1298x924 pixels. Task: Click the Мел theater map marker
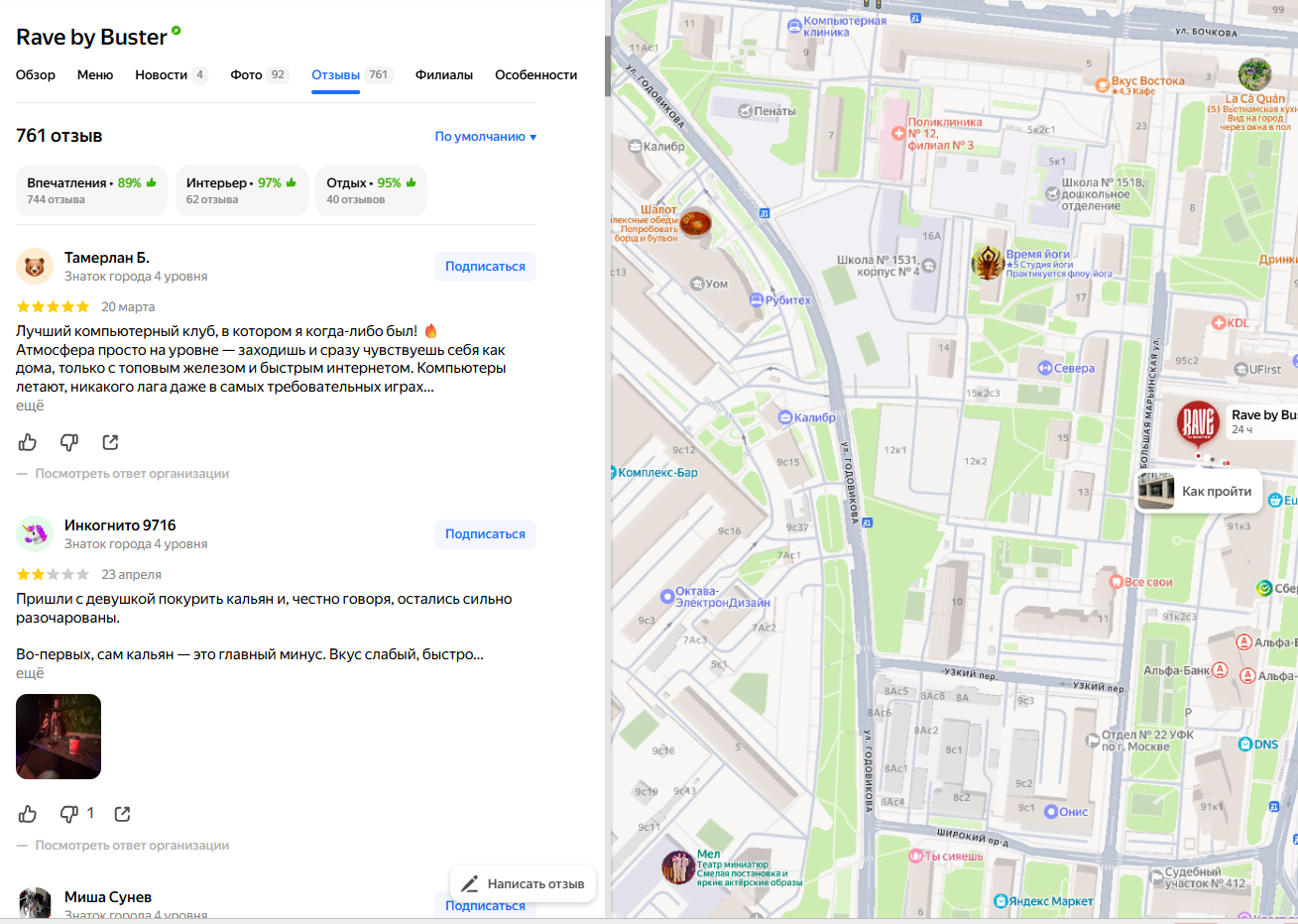tap(678, 867)
